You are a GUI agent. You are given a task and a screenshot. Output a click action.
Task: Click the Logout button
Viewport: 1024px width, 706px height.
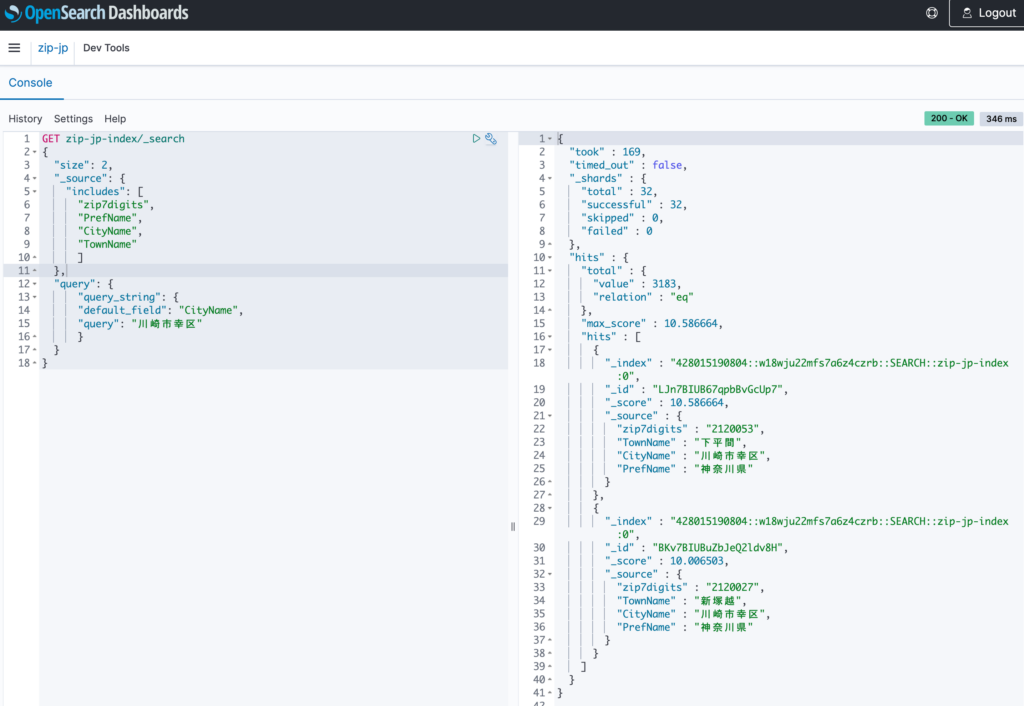point(989,13)
